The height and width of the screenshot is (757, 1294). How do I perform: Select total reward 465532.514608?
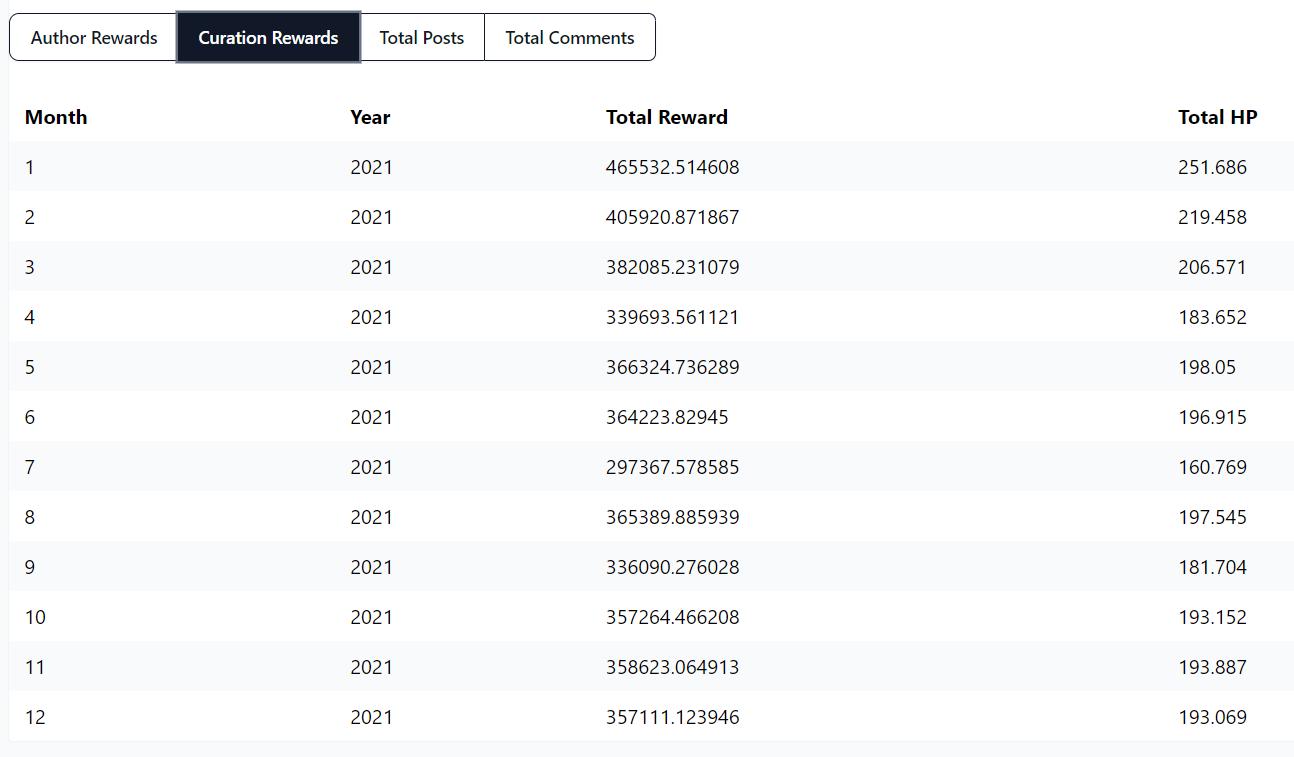pyautogui.click(x=673, y=167)
